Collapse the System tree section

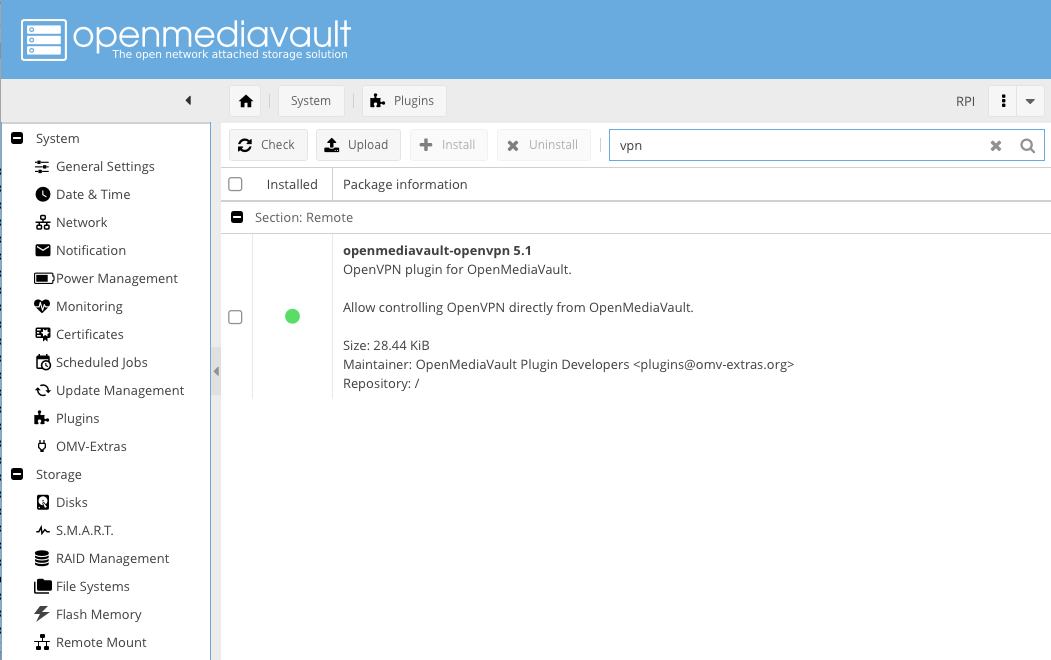pyautogui.click(x=17, y=138)
